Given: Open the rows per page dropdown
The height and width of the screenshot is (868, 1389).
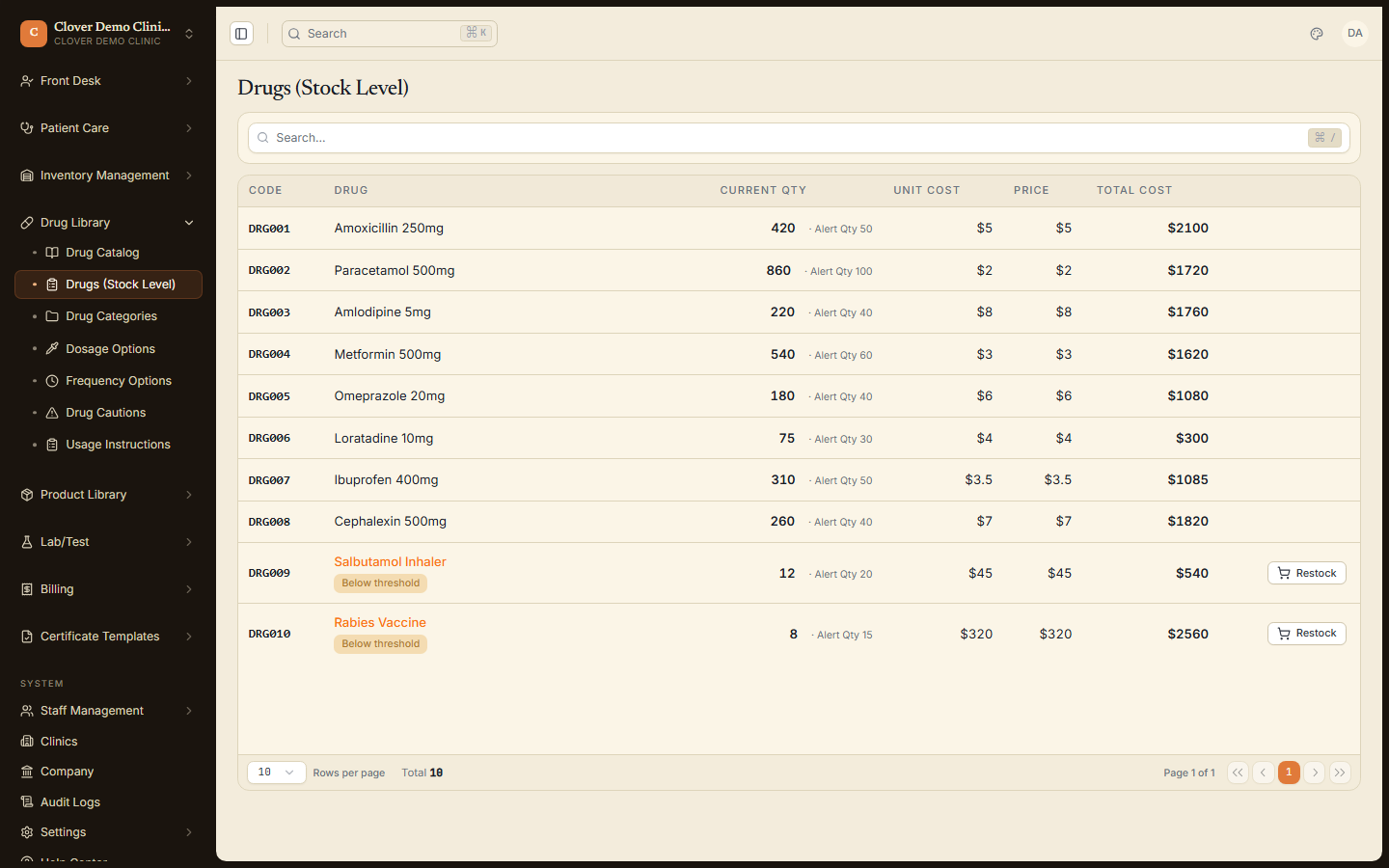Looking at the screenshot, I should coord(277,773).
